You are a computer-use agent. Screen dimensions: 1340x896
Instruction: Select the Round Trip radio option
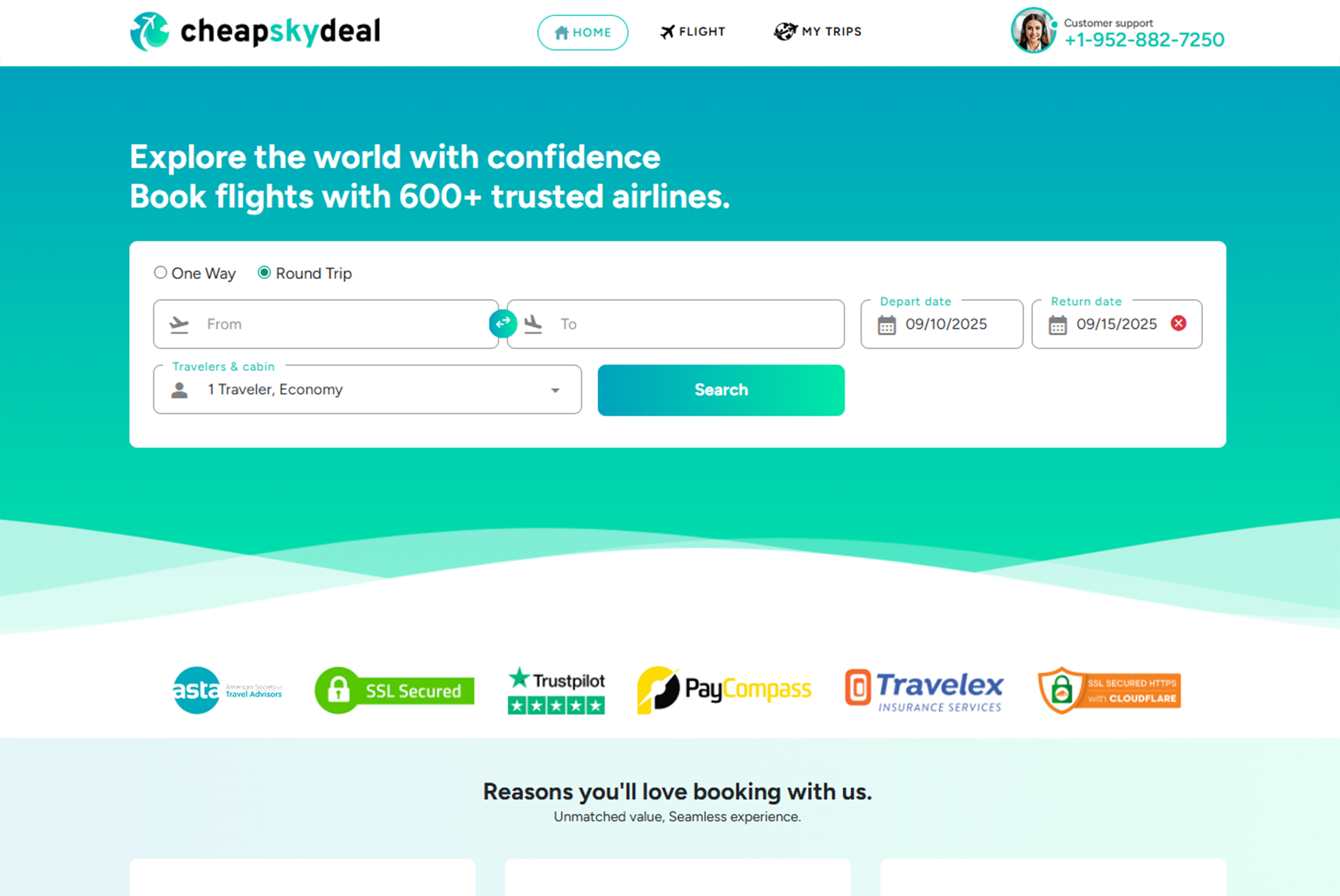(264, 272)
